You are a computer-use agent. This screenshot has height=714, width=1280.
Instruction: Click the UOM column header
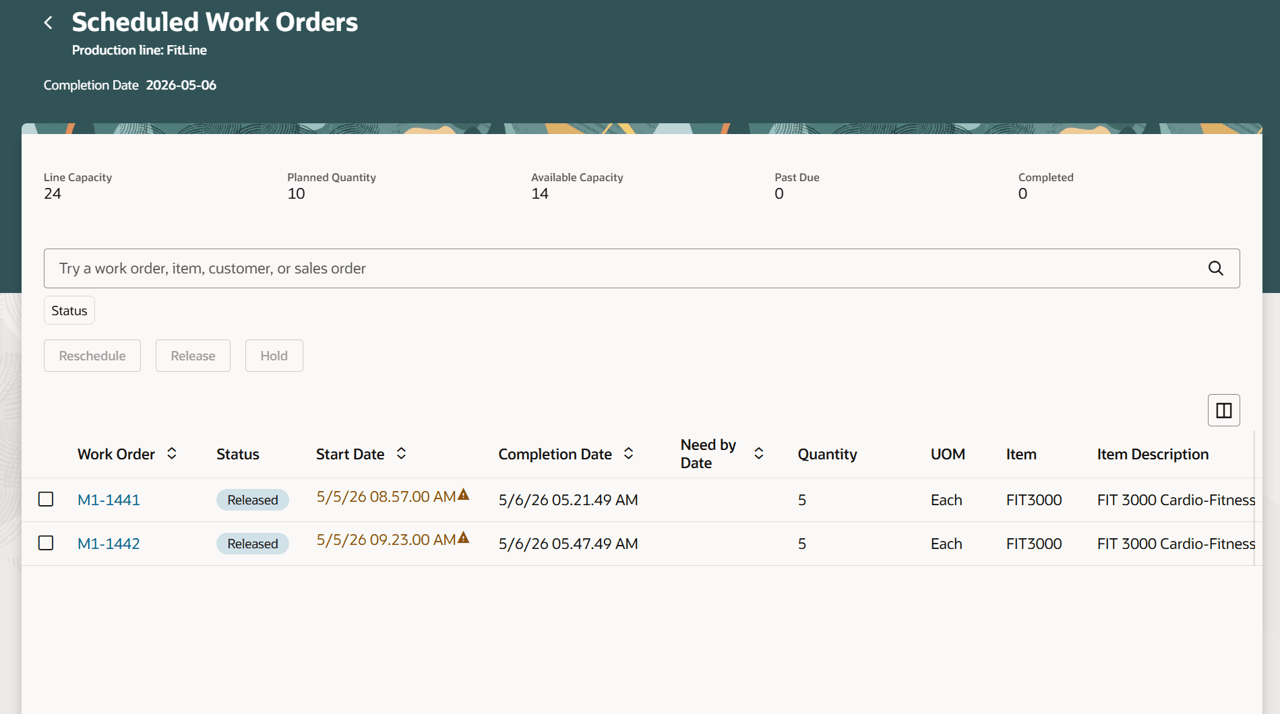tap(948, 454)
